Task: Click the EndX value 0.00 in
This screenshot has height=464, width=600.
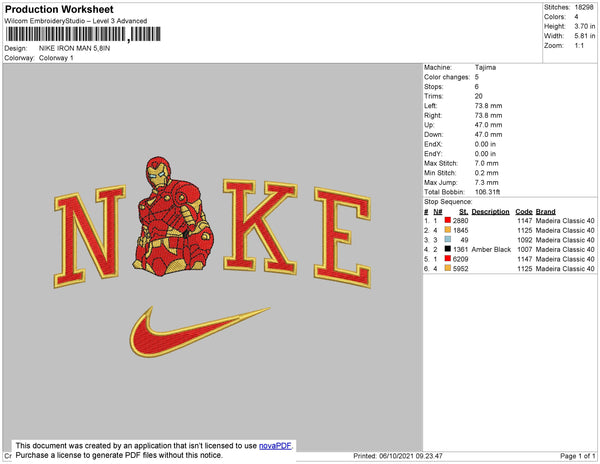Action: click(x=485, y=144)
